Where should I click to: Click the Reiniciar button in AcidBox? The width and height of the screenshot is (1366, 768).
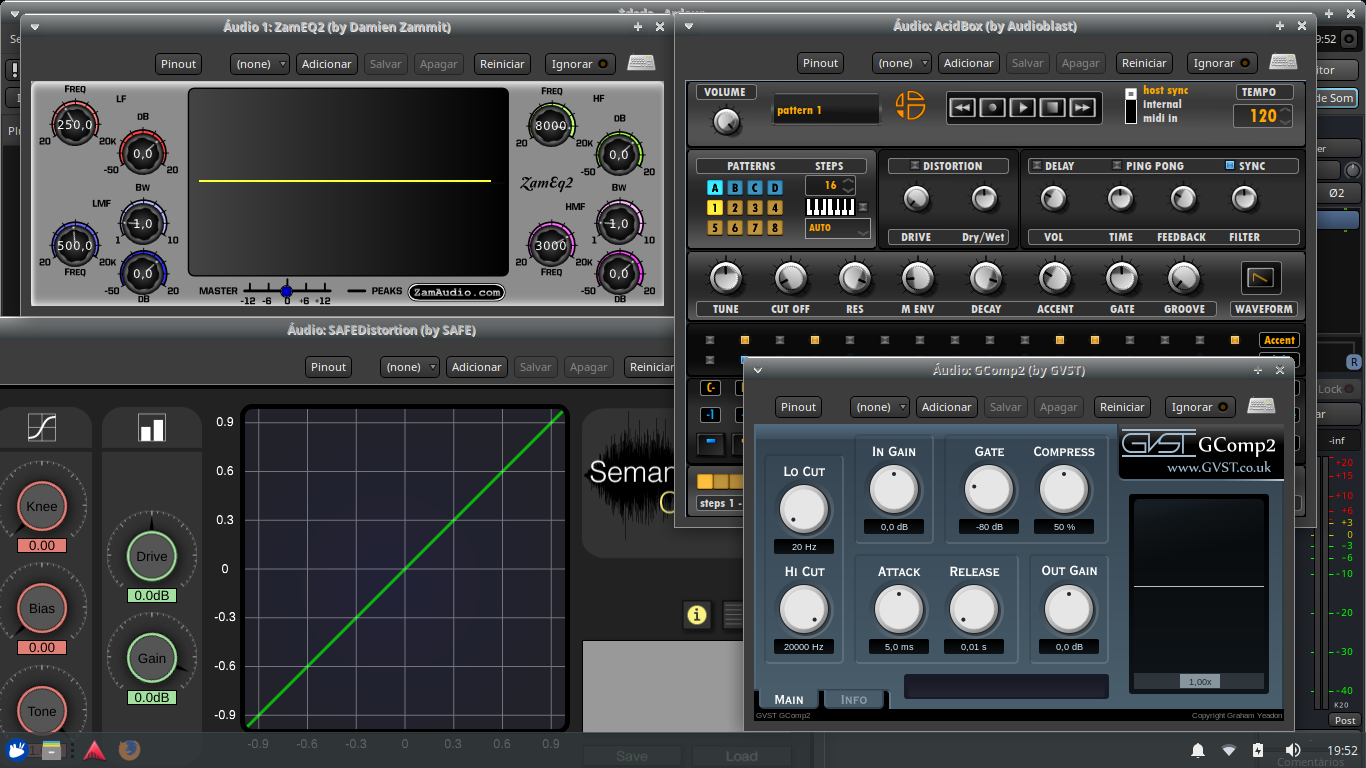click(x=1144, y=62)
